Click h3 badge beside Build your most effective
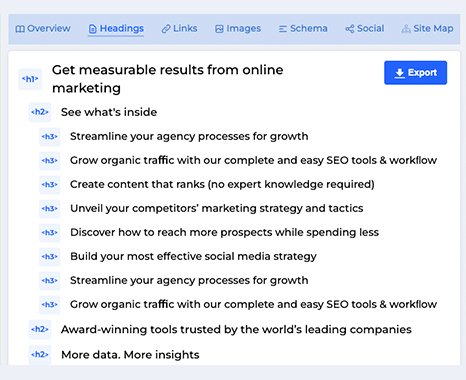The width and height of the screenshot is (466, 380). pos(49,257)
